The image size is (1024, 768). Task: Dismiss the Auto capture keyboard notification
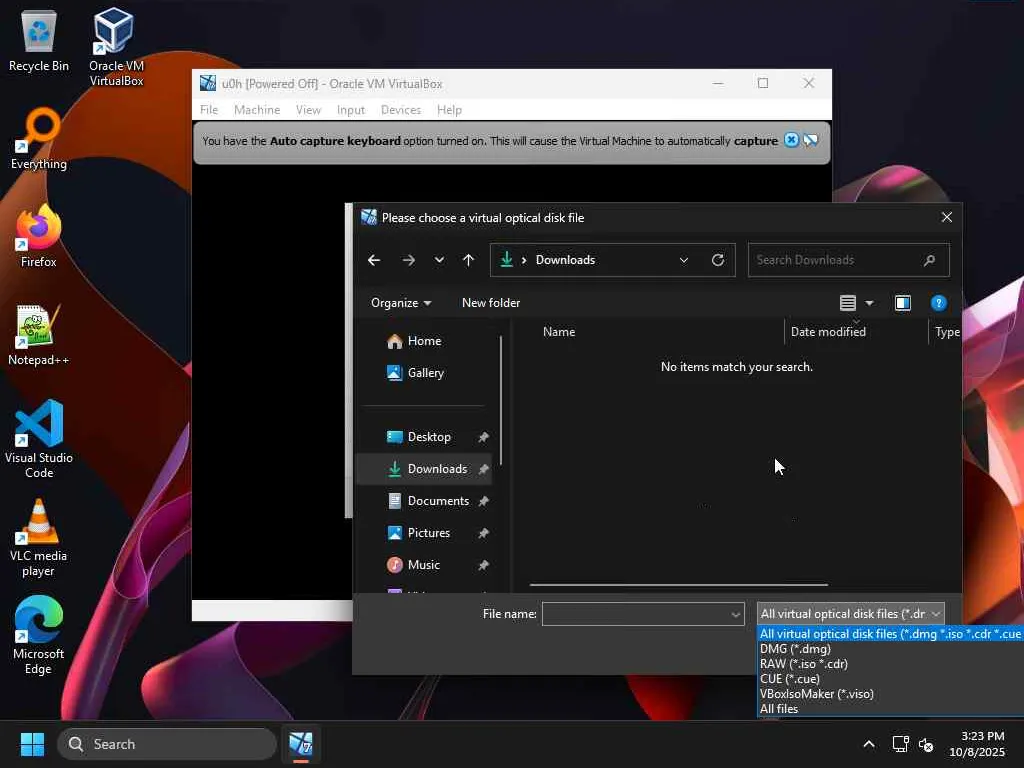point(791,140)
